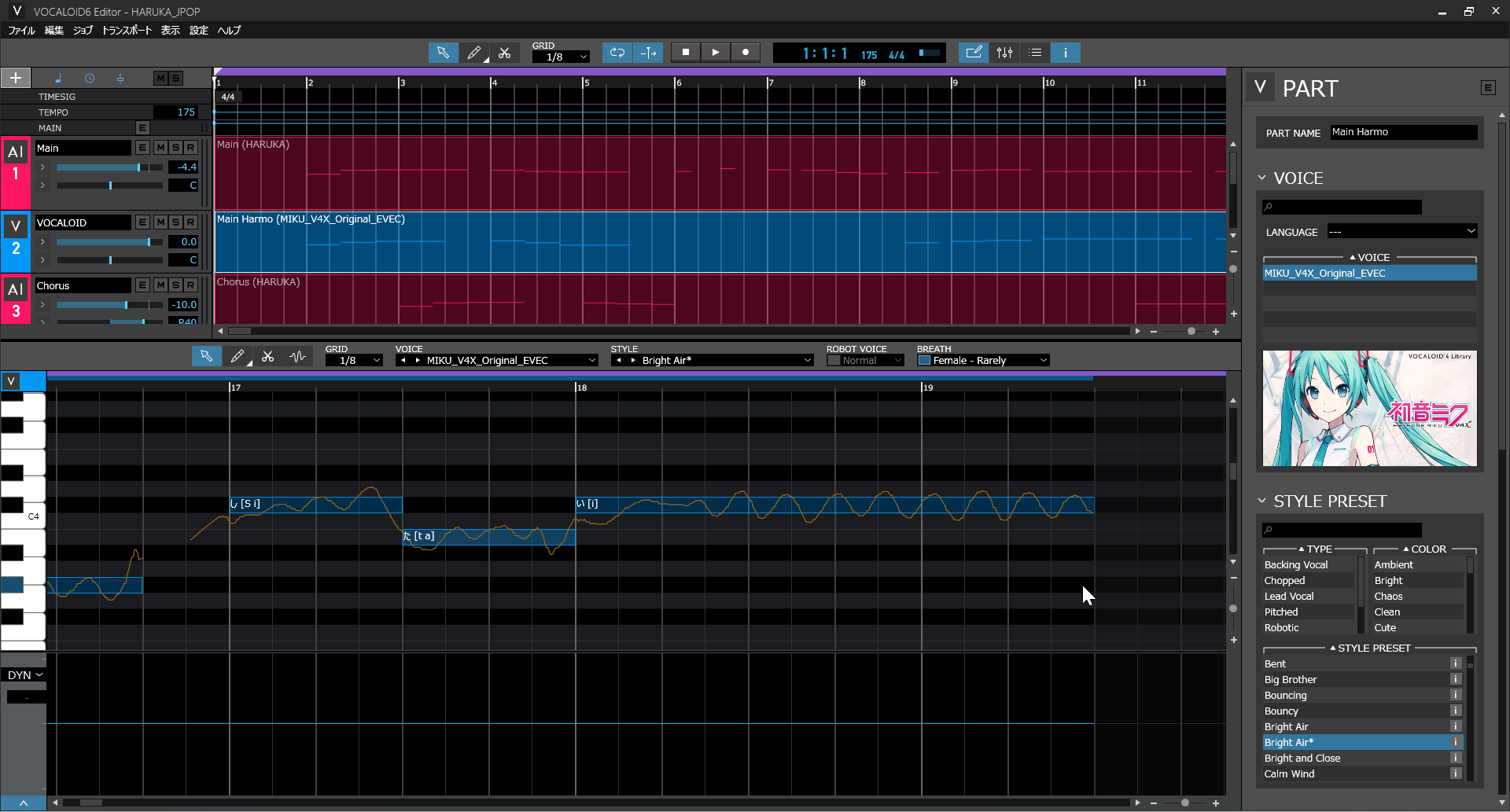Edit the PART NAME field

pos(1403,132)
